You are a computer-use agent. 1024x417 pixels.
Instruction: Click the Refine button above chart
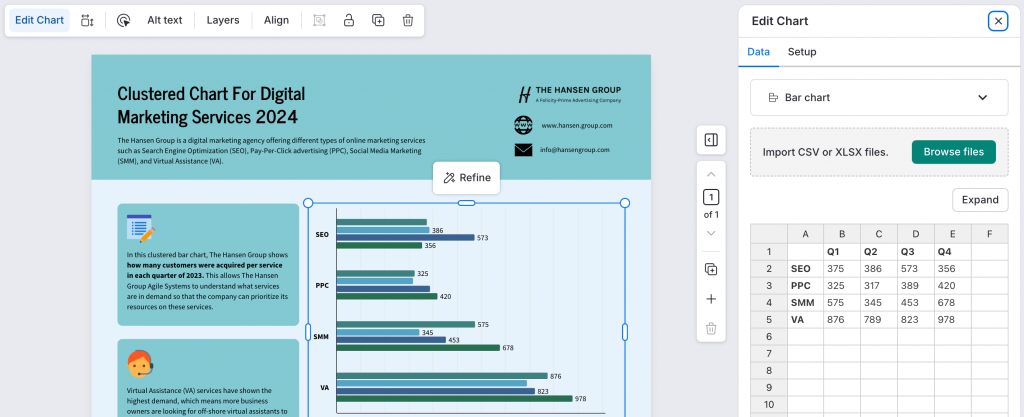click(466, 178)
